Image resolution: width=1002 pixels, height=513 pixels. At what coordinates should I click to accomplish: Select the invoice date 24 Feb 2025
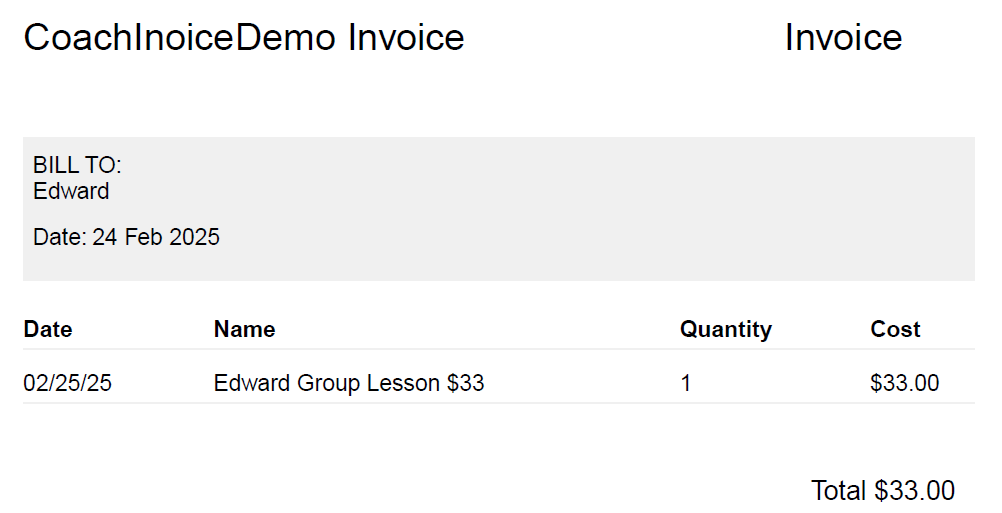click(x=156, y=238)
